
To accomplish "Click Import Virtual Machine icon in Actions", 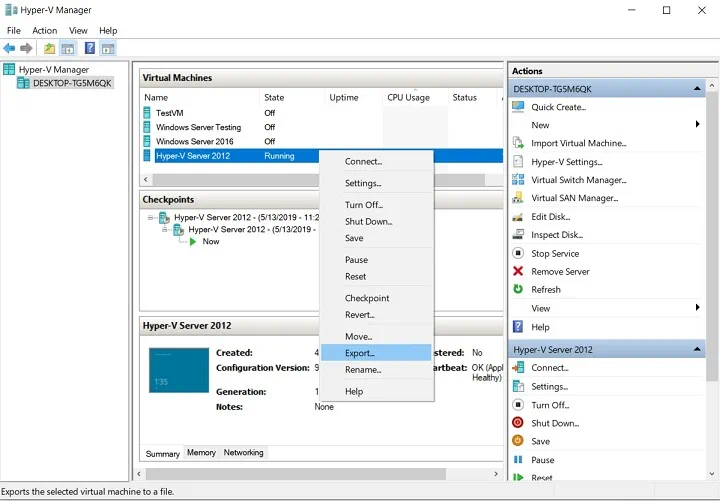I will pyautogui.click(x=518, y=143).
